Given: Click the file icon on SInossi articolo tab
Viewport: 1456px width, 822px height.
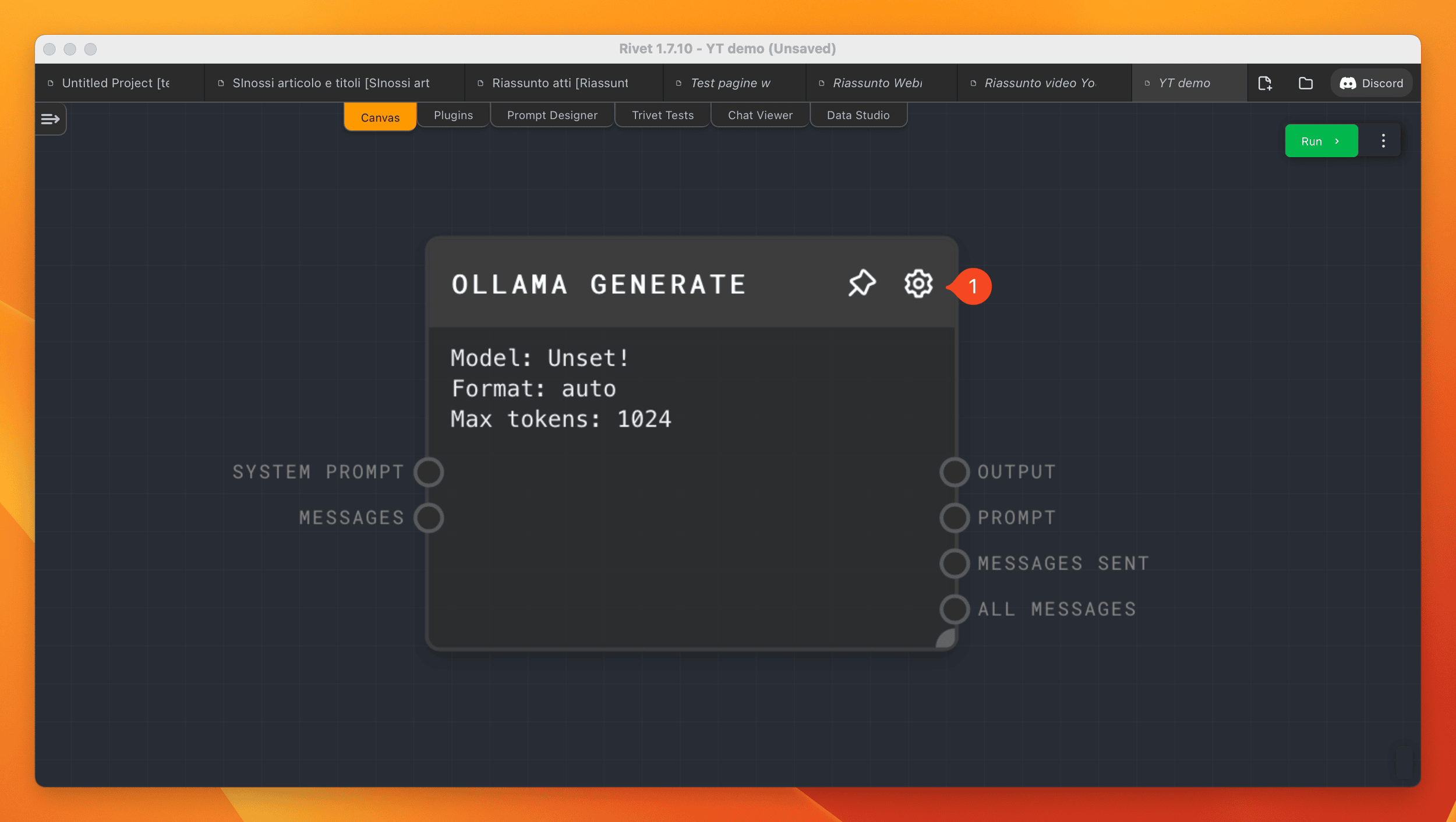Looking at the screenshot, I should [221, 83].
